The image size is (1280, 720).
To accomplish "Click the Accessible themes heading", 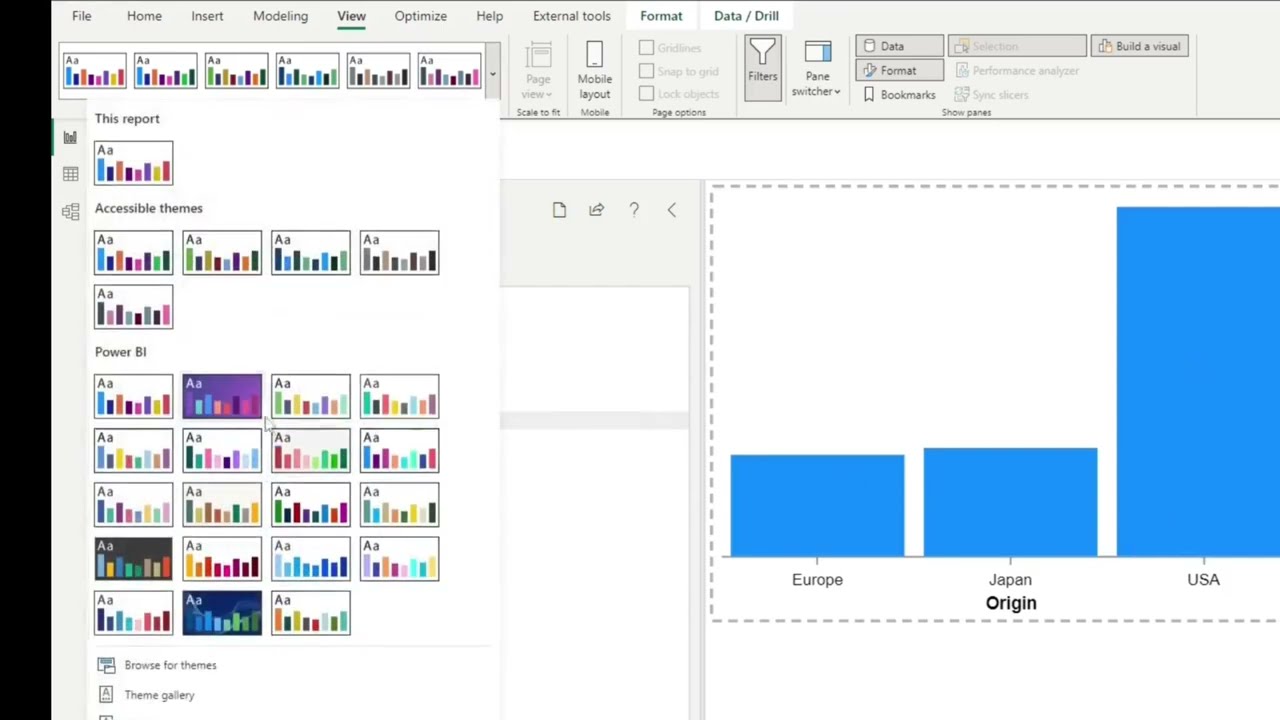I will pyautogui.click(x=148, y=208).
